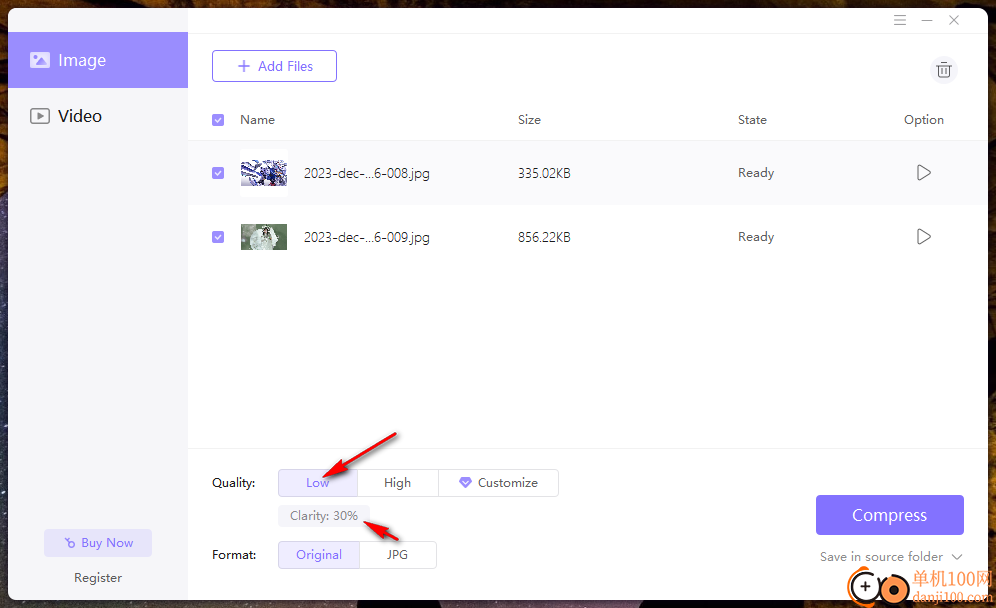Click Ready state of 2023-dec-...6-008.jpg
996x608 pixels.
coord(756,173)
